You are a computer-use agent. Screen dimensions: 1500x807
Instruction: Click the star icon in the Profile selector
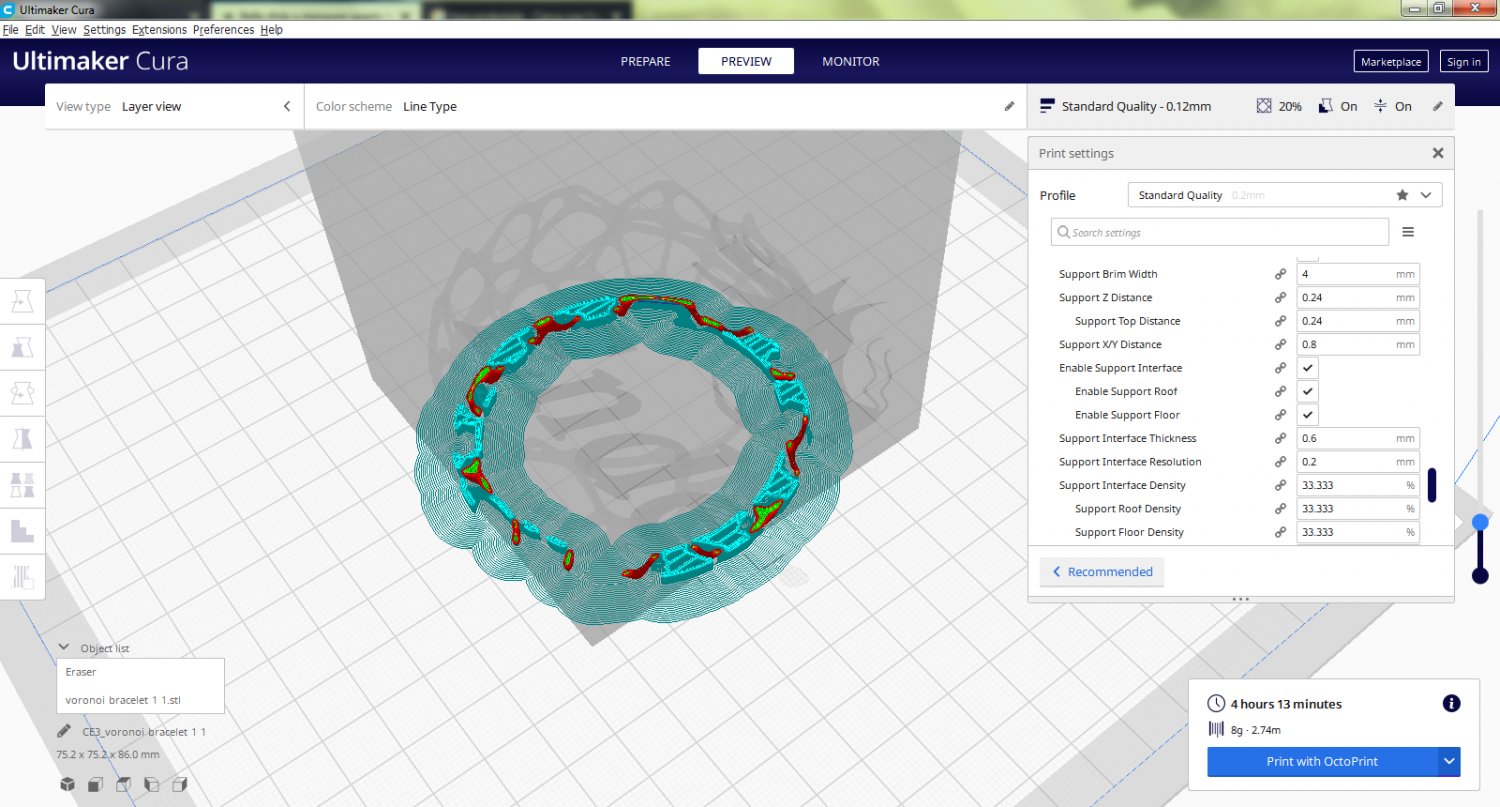pos(1402,195)
